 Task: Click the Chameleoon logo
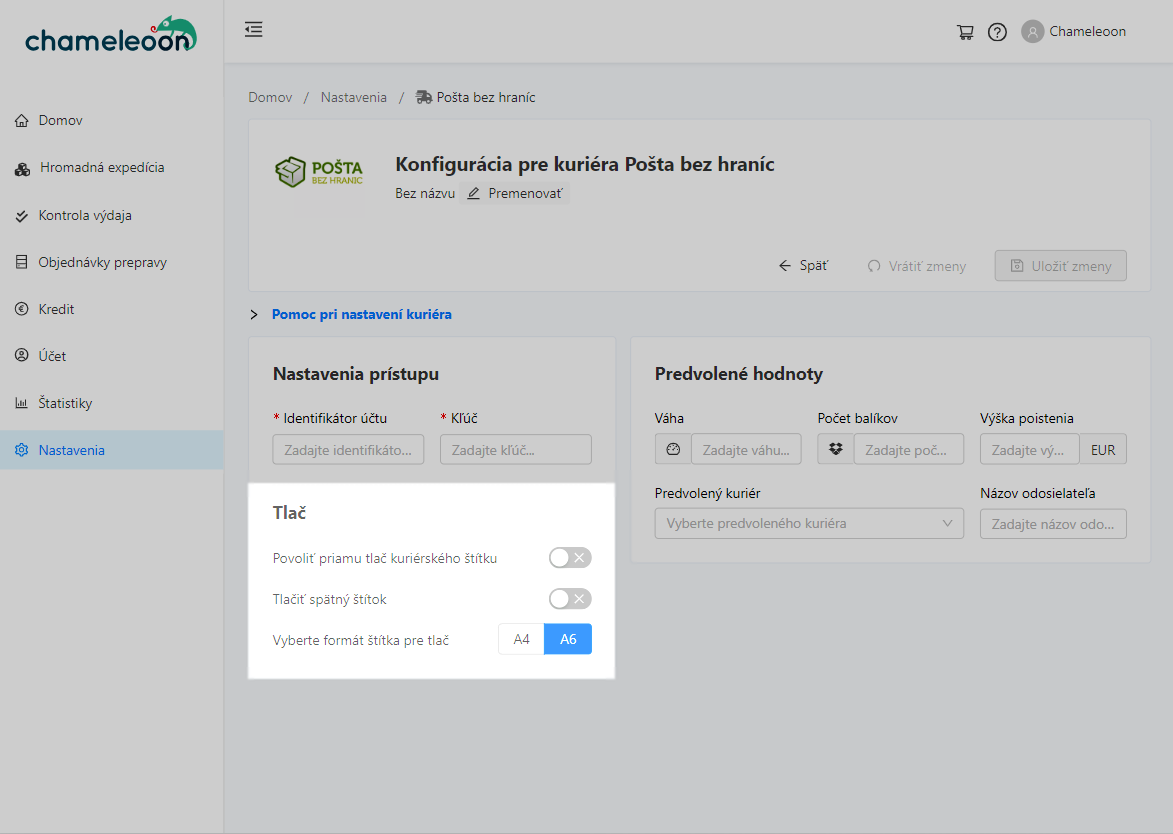(x=111, y=37)
